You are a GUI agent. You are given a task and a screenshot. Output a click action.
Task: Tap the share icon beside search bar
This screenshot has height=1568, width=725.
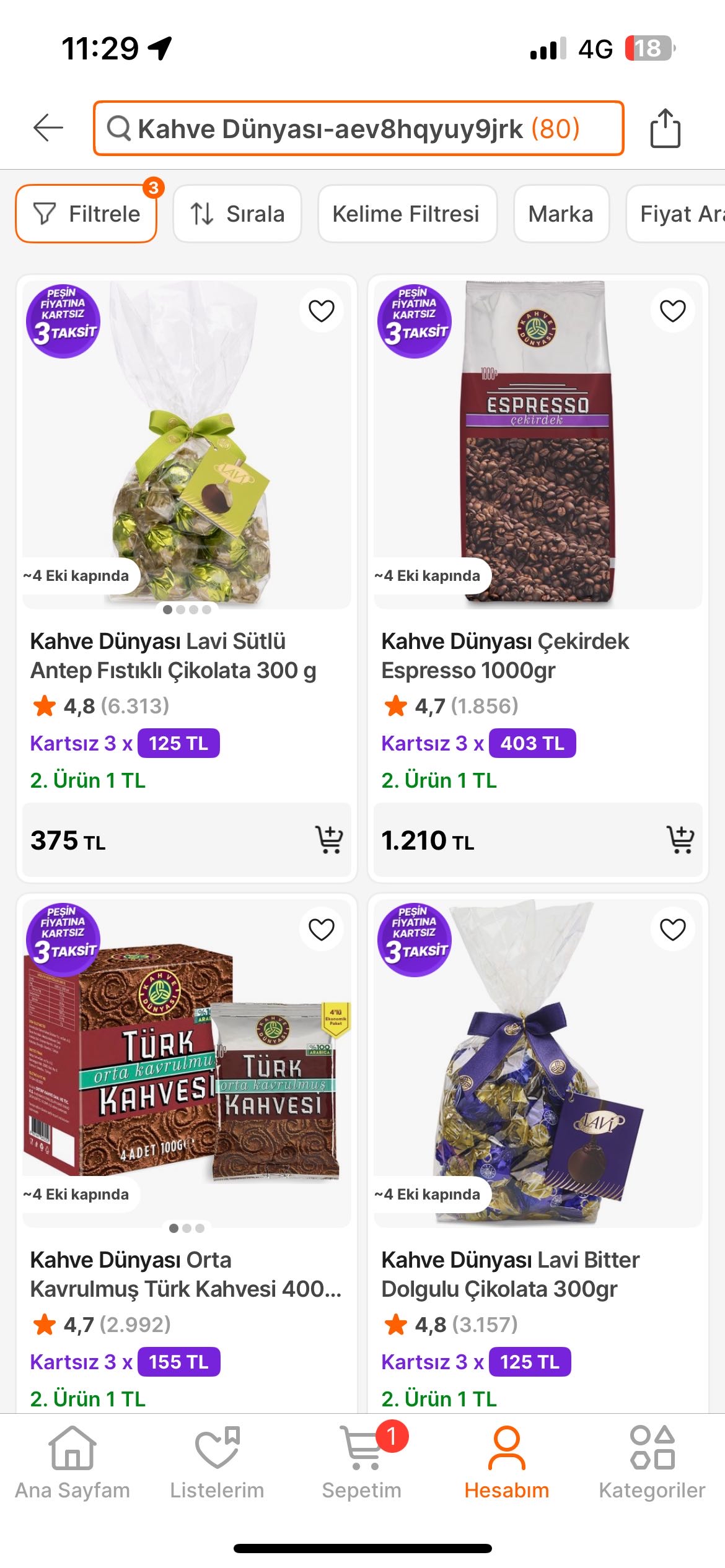(x=665, y=128)
